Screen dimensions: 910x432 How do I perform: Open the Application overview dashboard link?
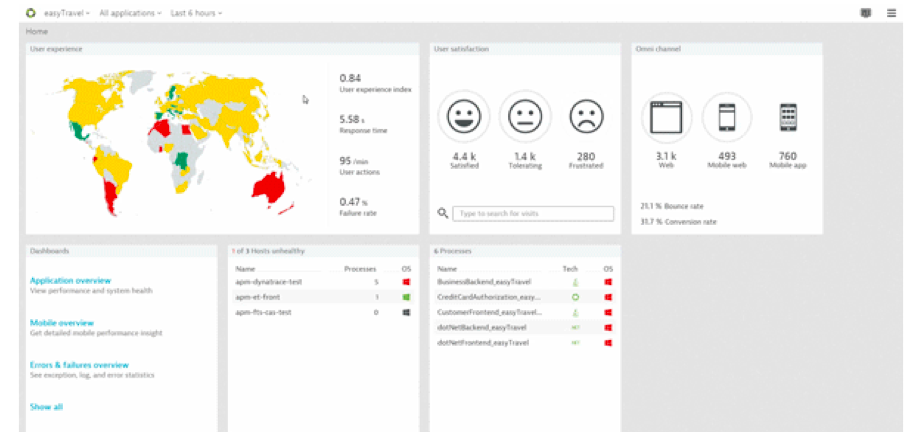[70, 281]
